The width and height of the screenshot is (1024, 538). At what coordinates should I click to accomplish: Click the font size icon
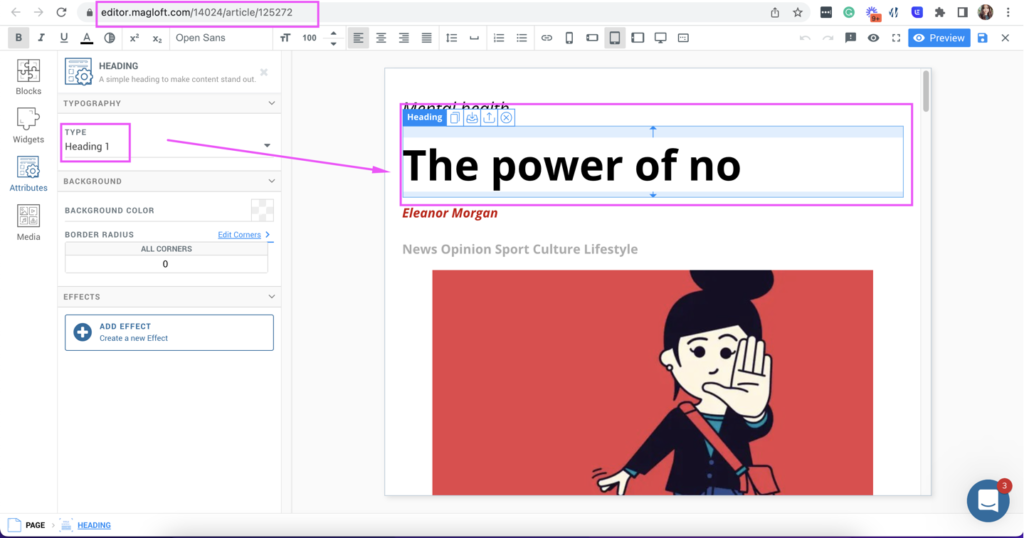[285, 38]
